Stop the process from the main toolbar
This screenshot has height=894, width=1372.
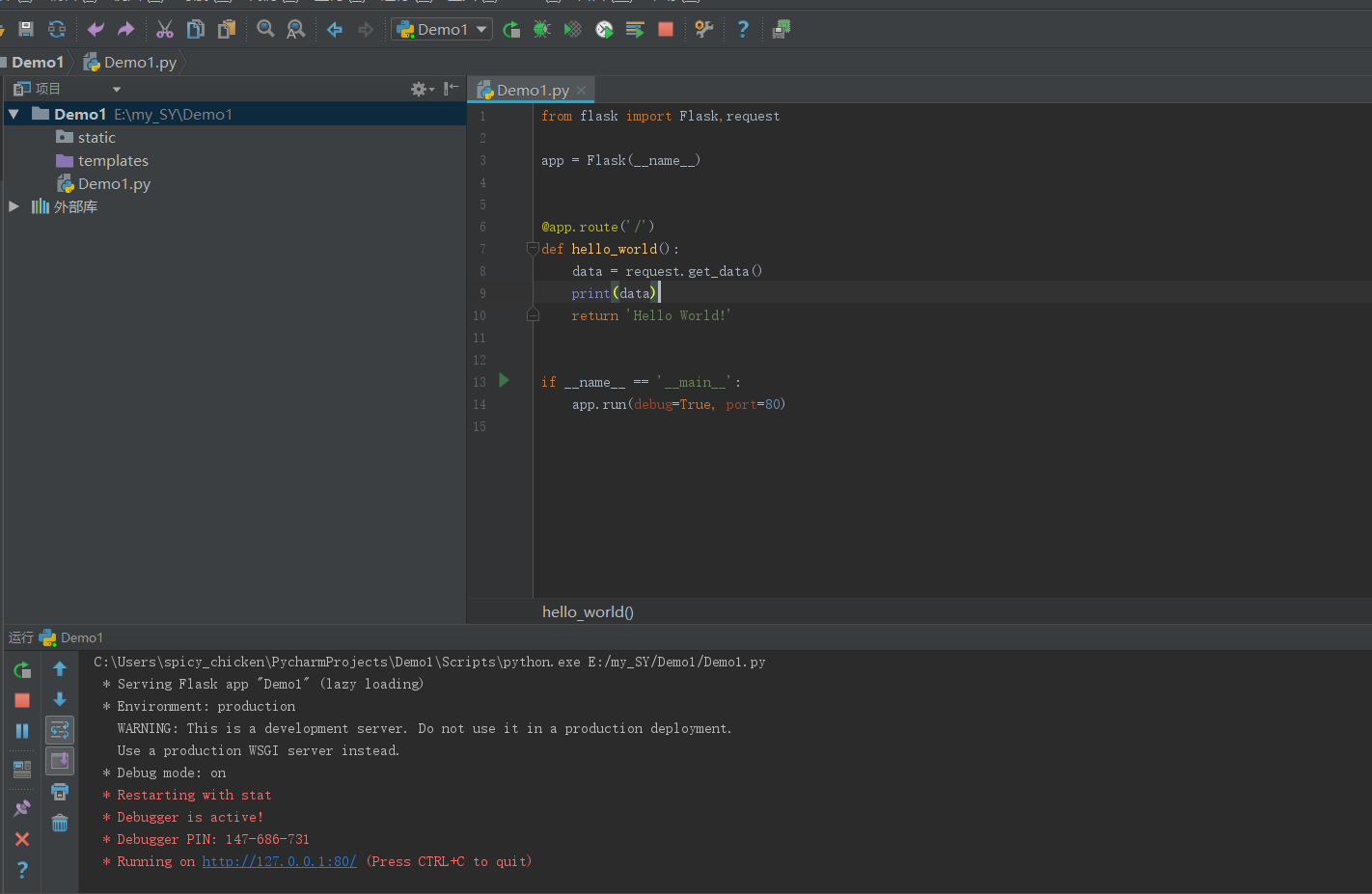pos(666,29)
